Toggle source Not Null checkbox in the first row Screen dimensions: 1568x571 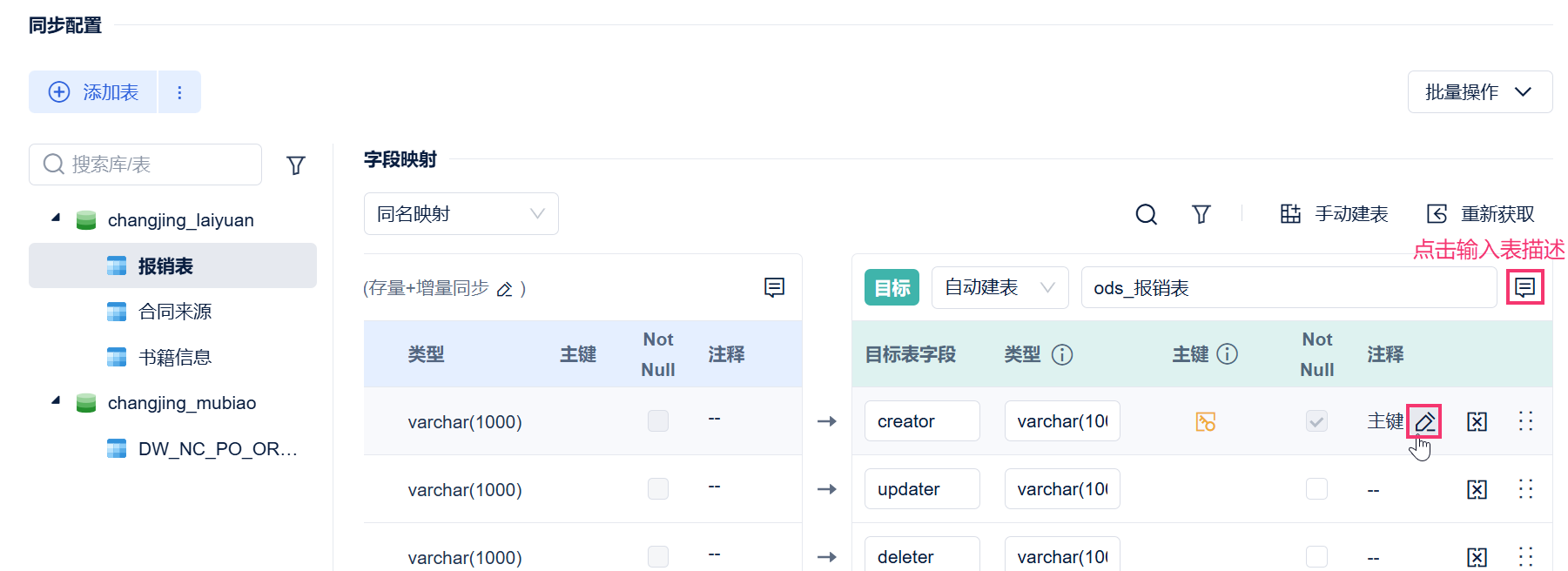point(658,421)
